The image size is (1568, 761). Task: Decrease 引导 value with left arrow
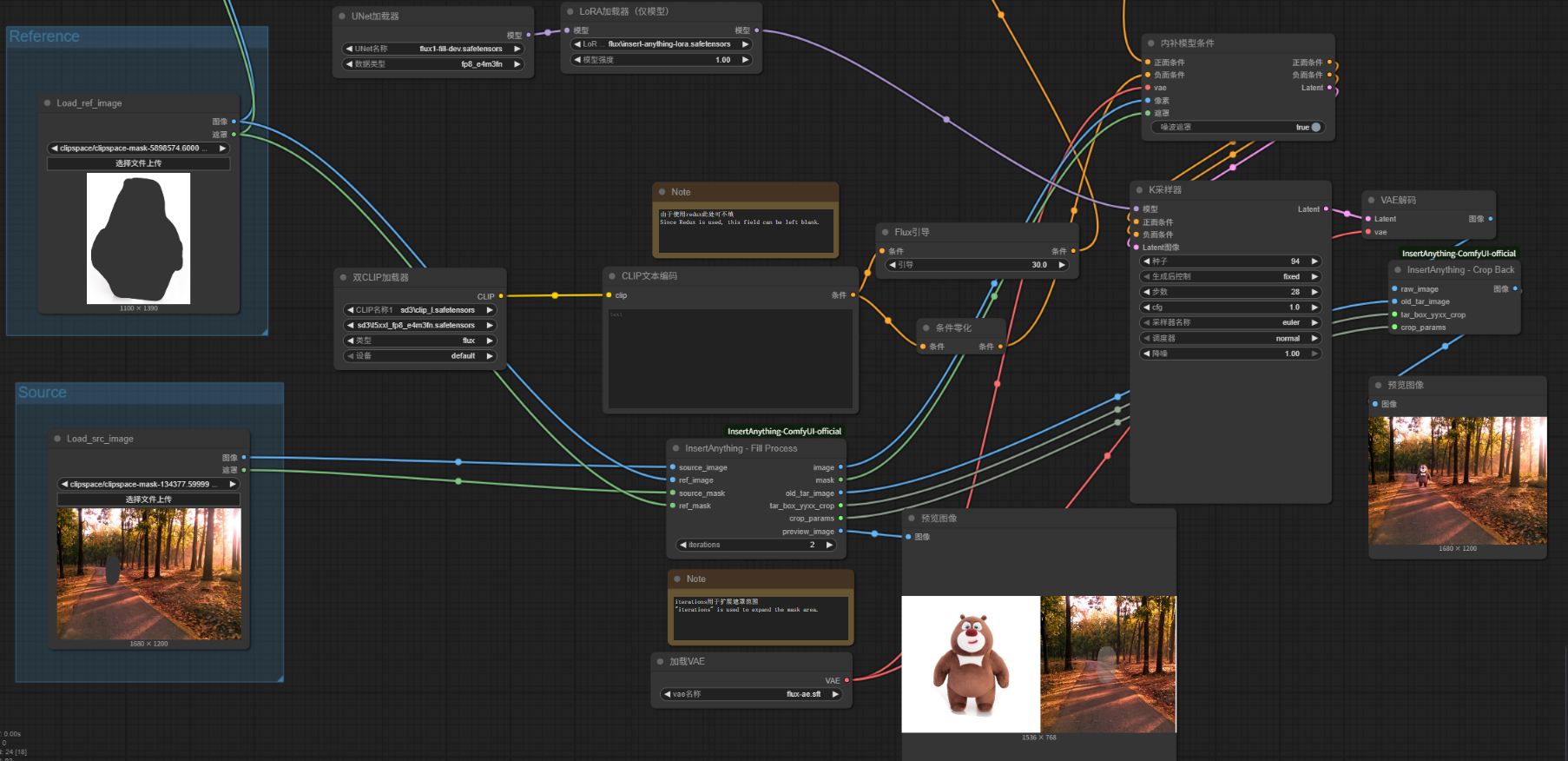click(893, 265)
